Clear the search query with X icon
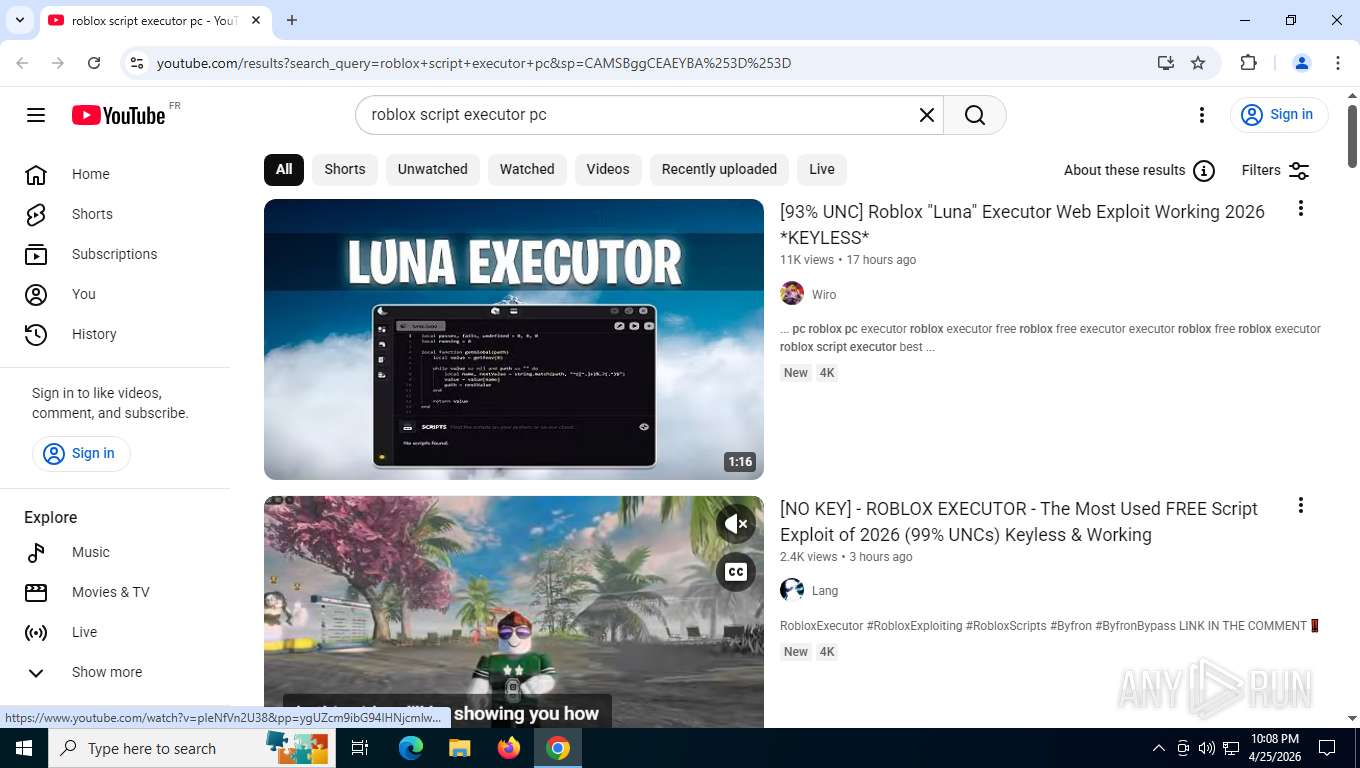The image size is (1360, 768). pos(927,115)
